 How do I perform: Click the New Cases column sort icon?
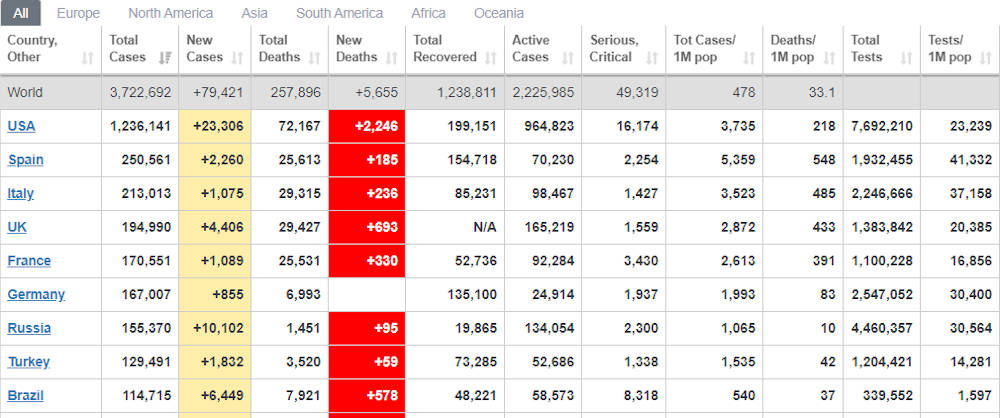coord(238,57)
